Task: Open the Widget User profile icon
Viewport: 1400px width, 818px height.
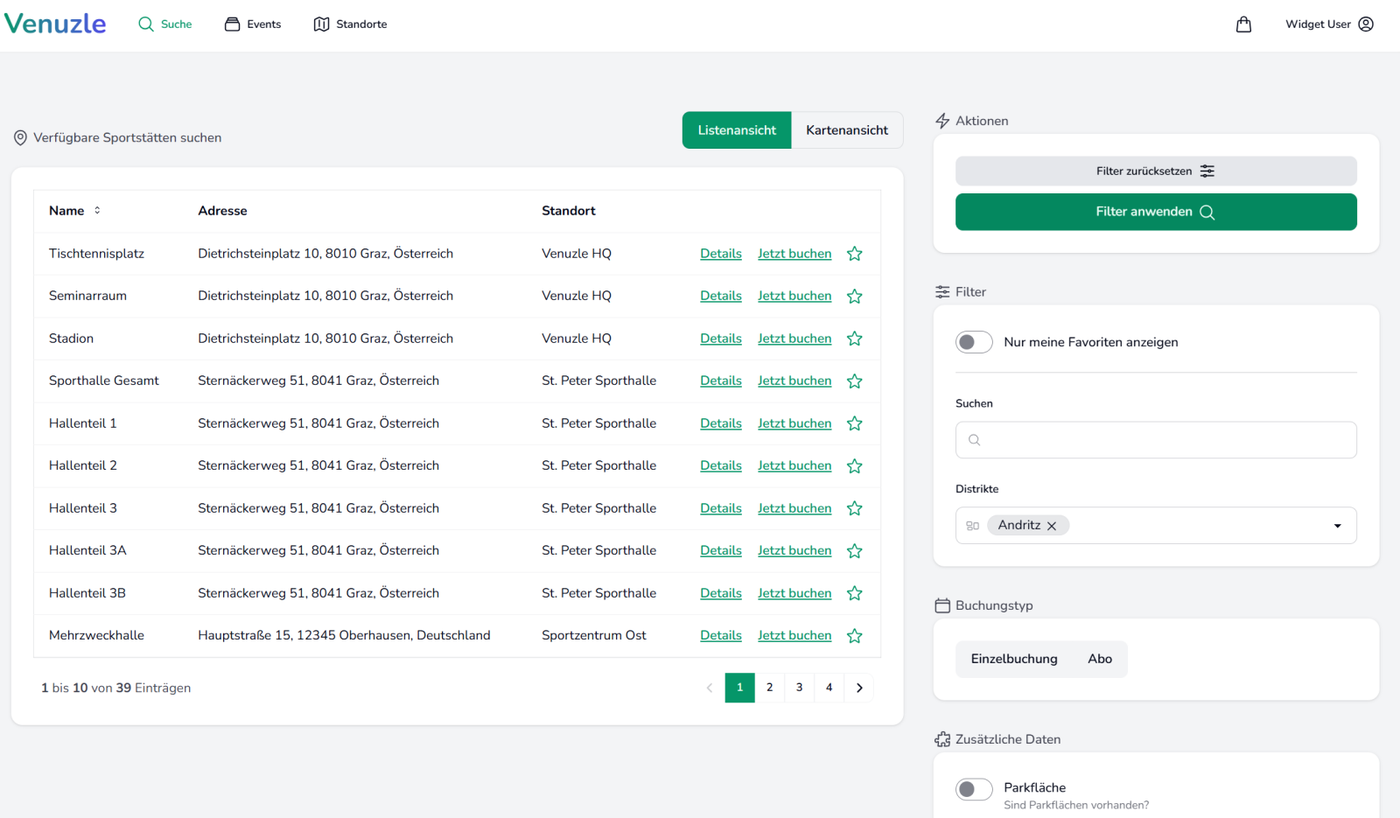Action: (x=1366, y=24)
